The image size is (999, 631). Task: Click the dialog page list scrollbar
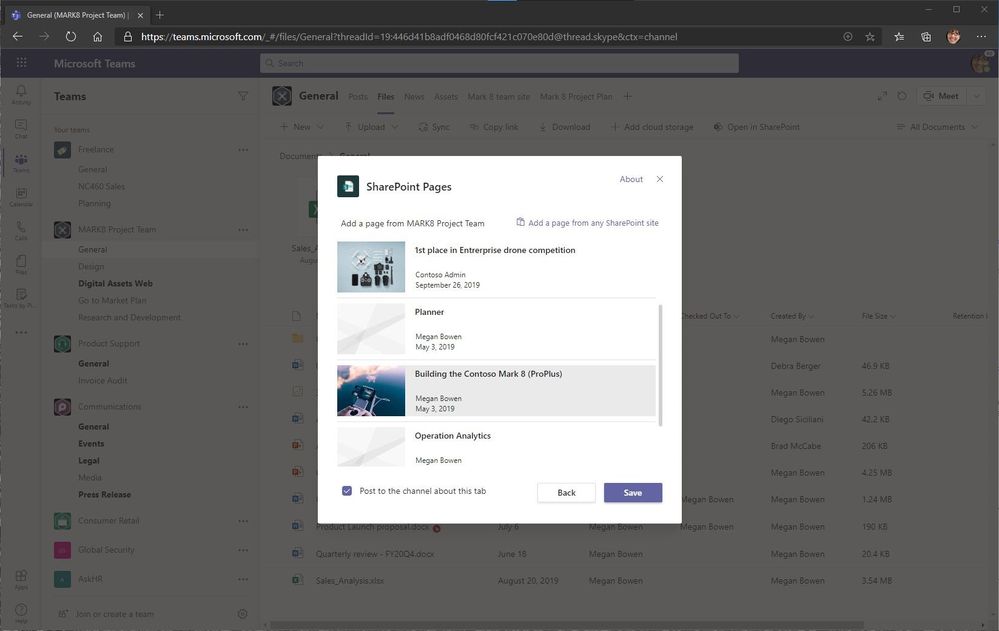[660, 365]
